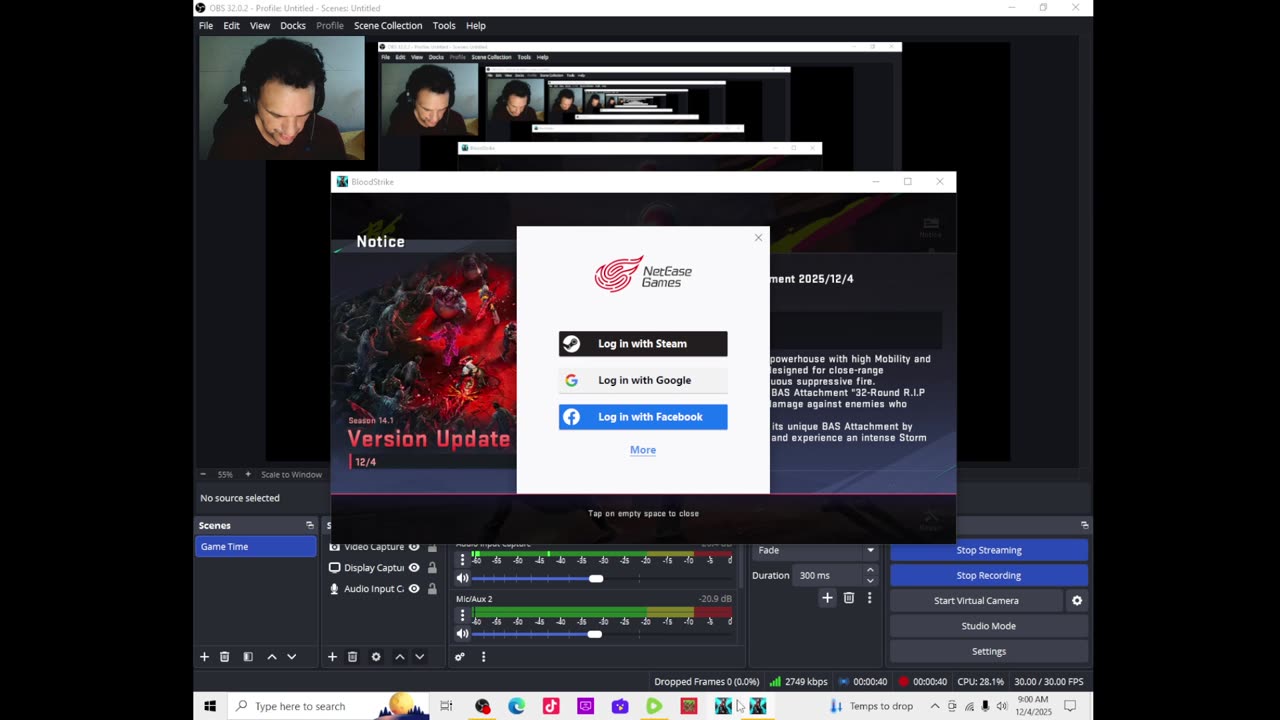Log in with Google
Viewport: 1280px width, 720px height.
click(643, 380)
